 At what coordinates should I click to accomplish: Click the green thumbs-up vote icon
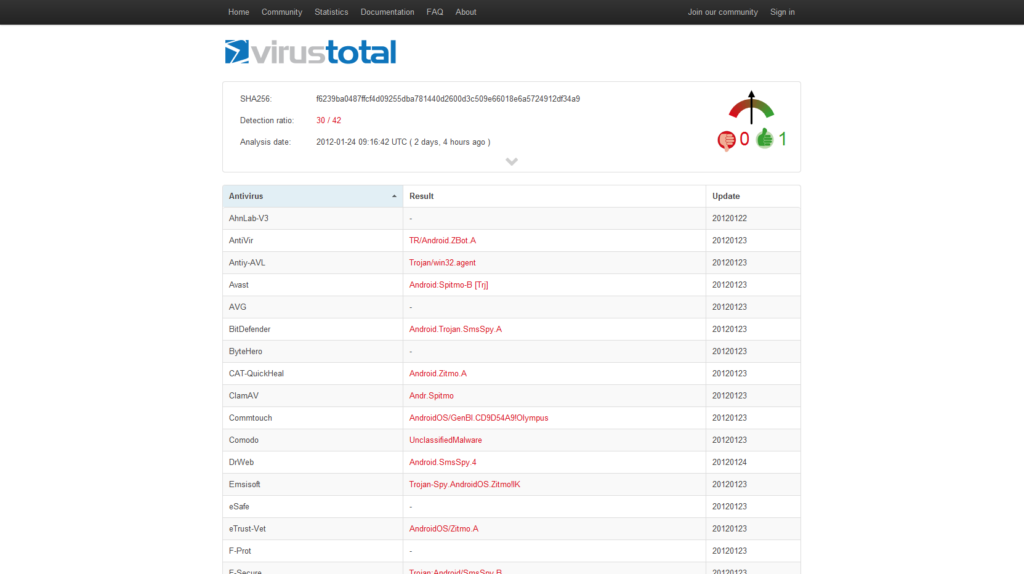(765, 139)
